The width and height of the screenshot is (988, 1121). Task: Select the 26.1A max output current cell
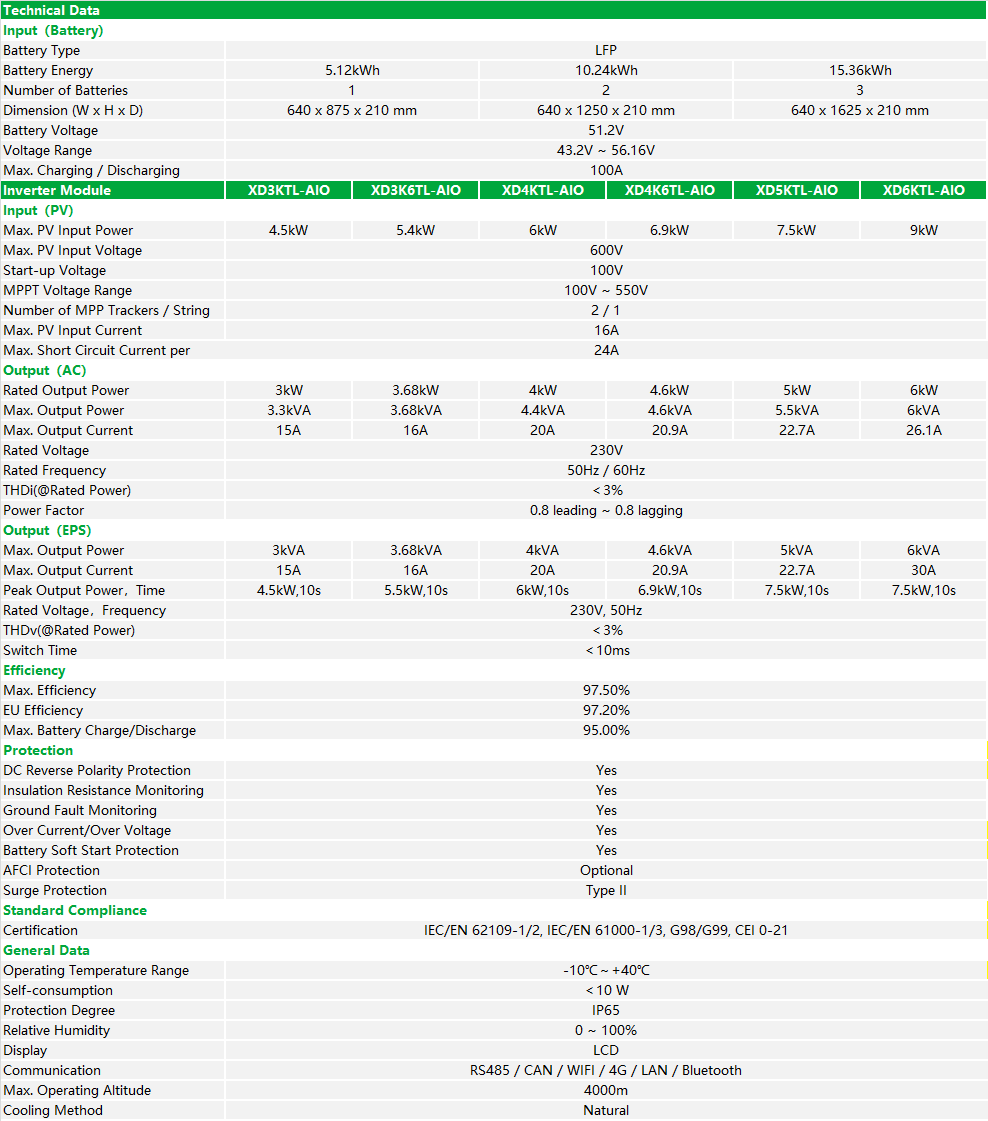(x=923, y=430)
